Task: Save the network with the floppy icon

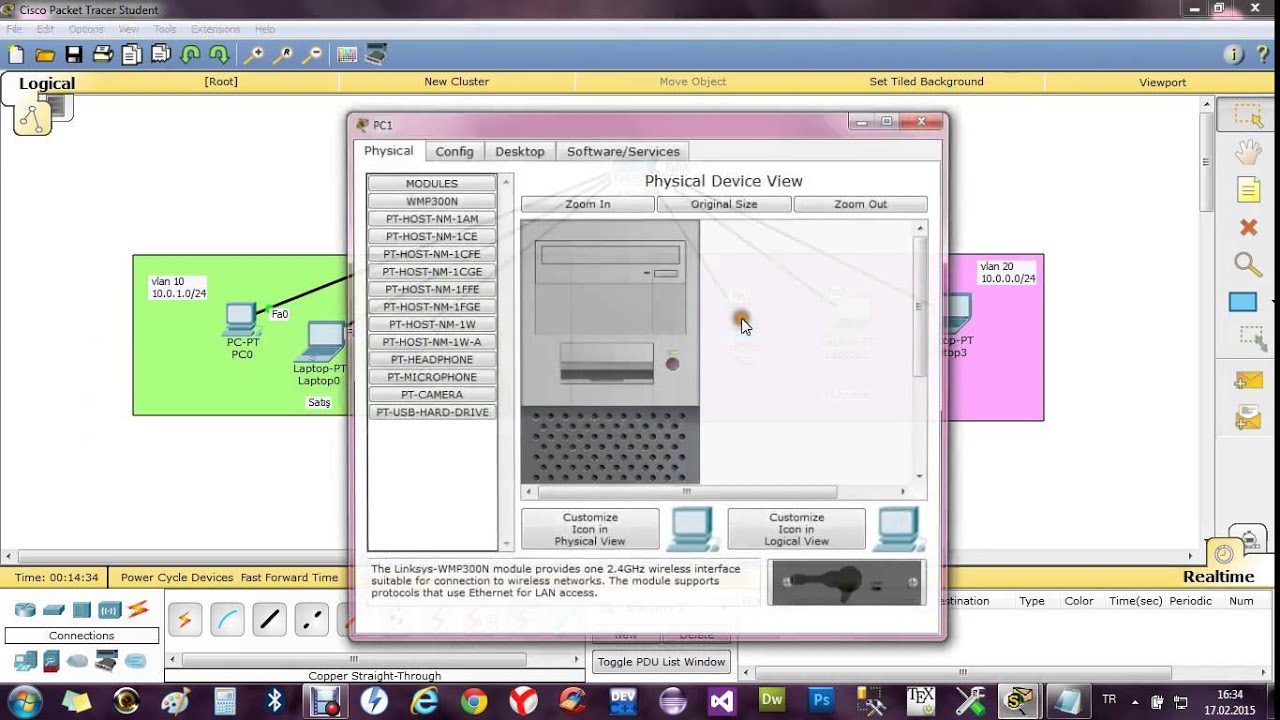Action: 74,55
